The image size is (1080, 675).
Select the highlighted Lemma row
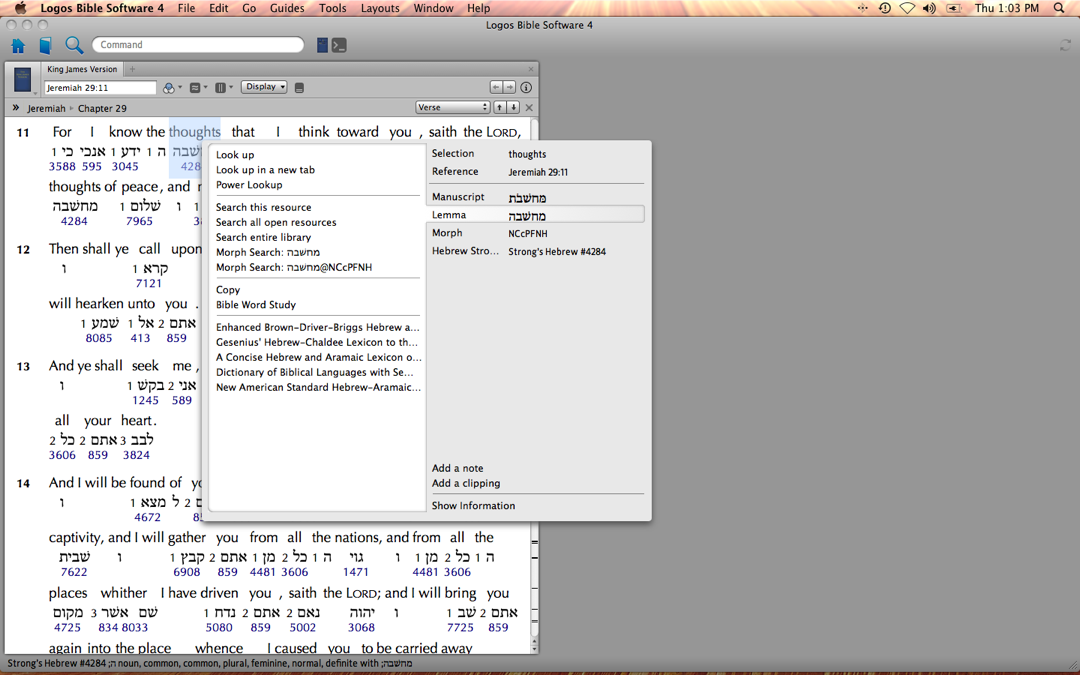[x=537, y=215]
